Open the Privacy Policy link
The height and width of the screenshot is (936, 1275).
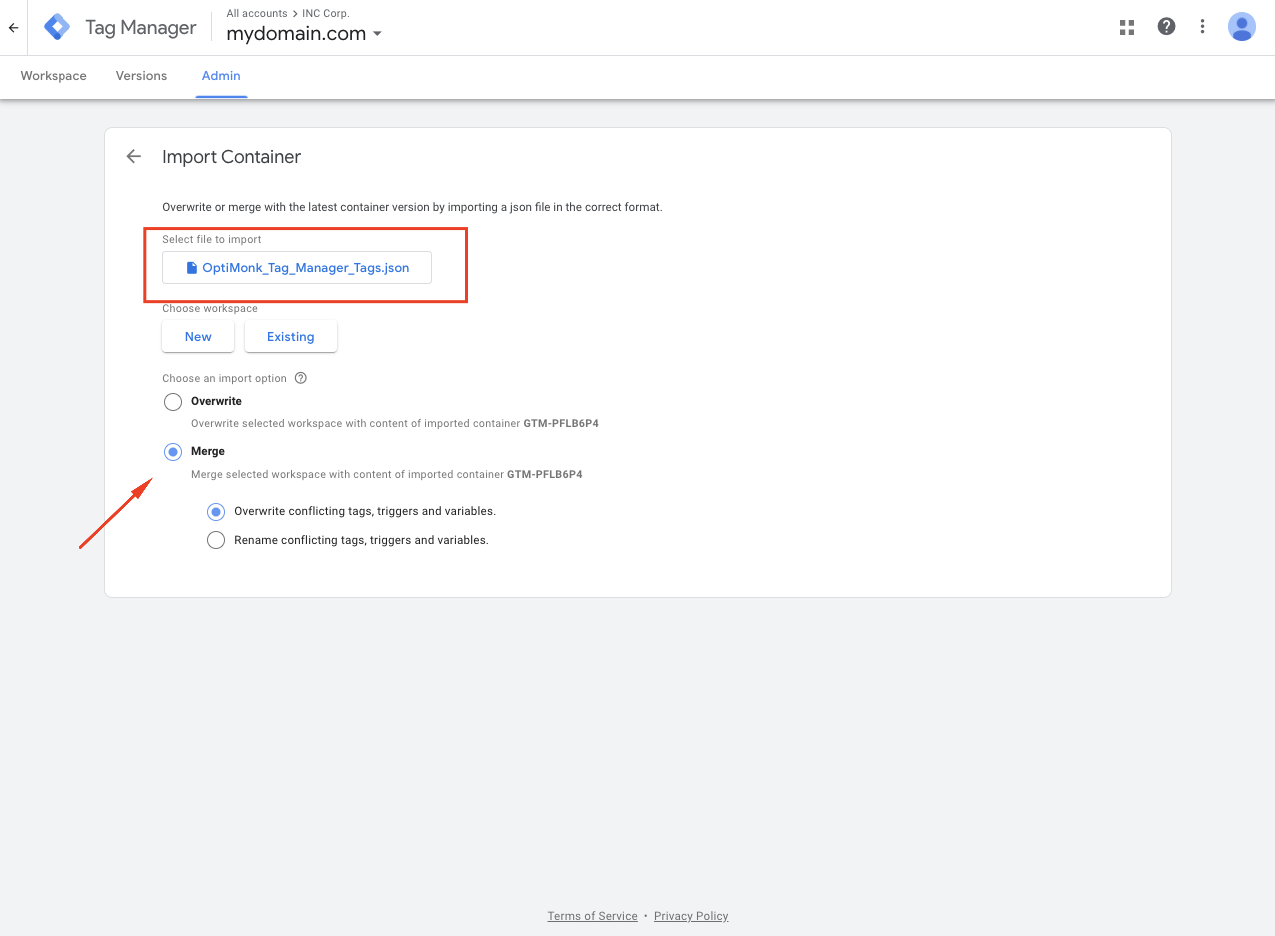point(691,916)
